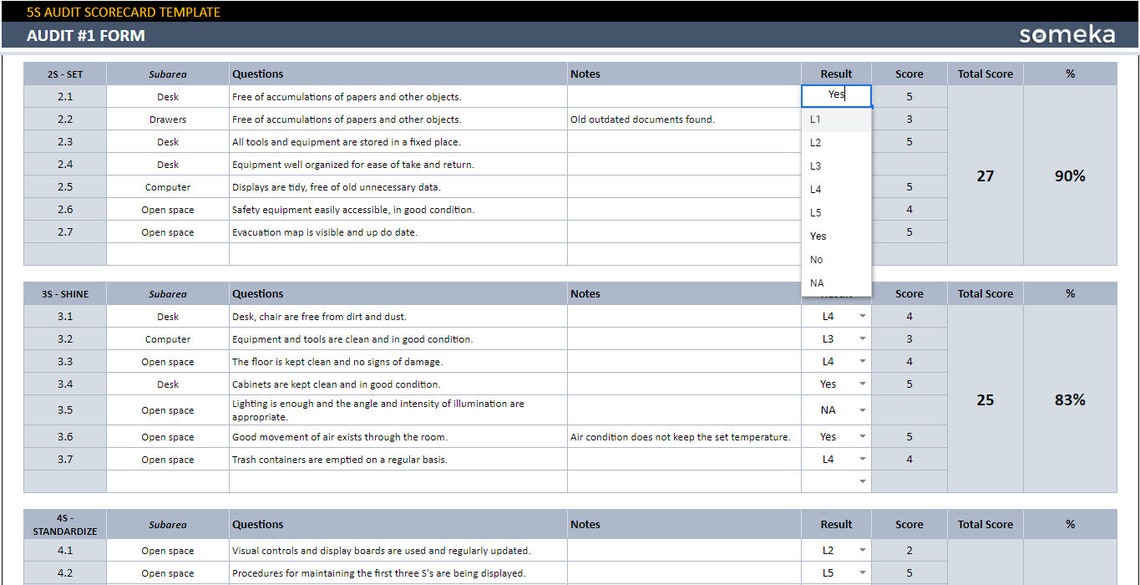Screen dimensions: 1140x585
Task: Click the 3S total score value 25
Action: point(985,400)
